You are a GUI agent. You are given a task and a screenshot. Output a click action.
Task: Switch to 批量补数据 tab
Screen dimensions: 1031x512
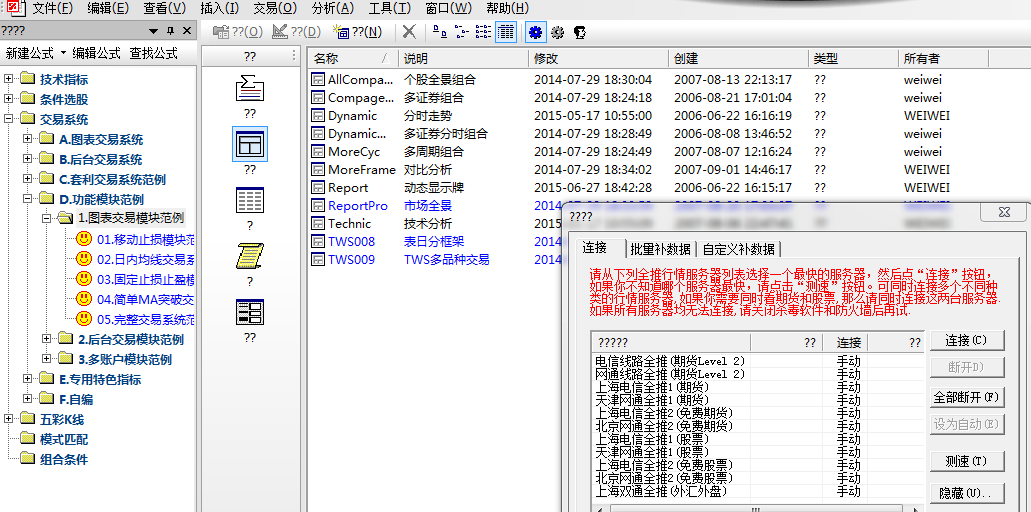coord(660,249)
